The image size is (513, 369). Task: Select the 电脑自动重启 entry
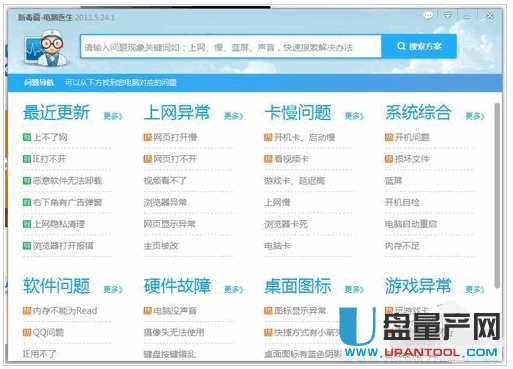pos(411,224)
